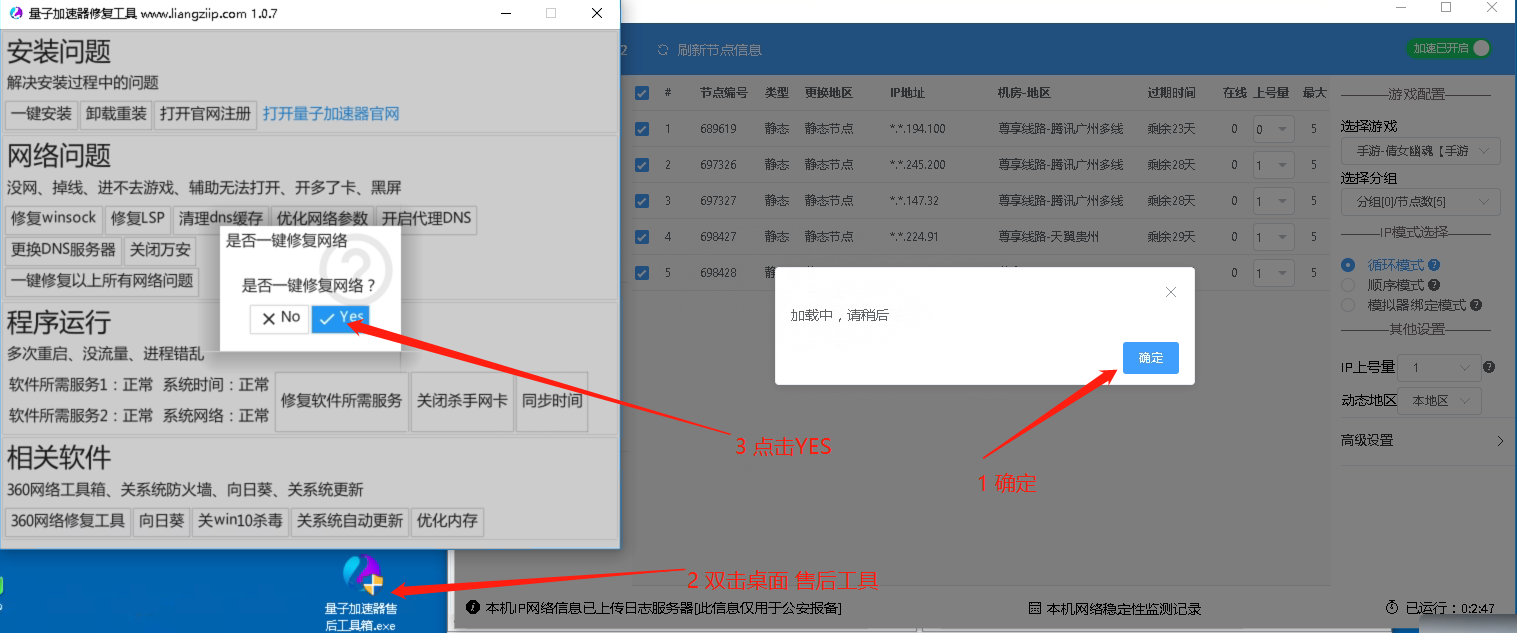This screenshot has width=1517, height=633.
Task: Click the 本机IP网络信息已上传日志服务器 status notice
Action: (654, 608)
